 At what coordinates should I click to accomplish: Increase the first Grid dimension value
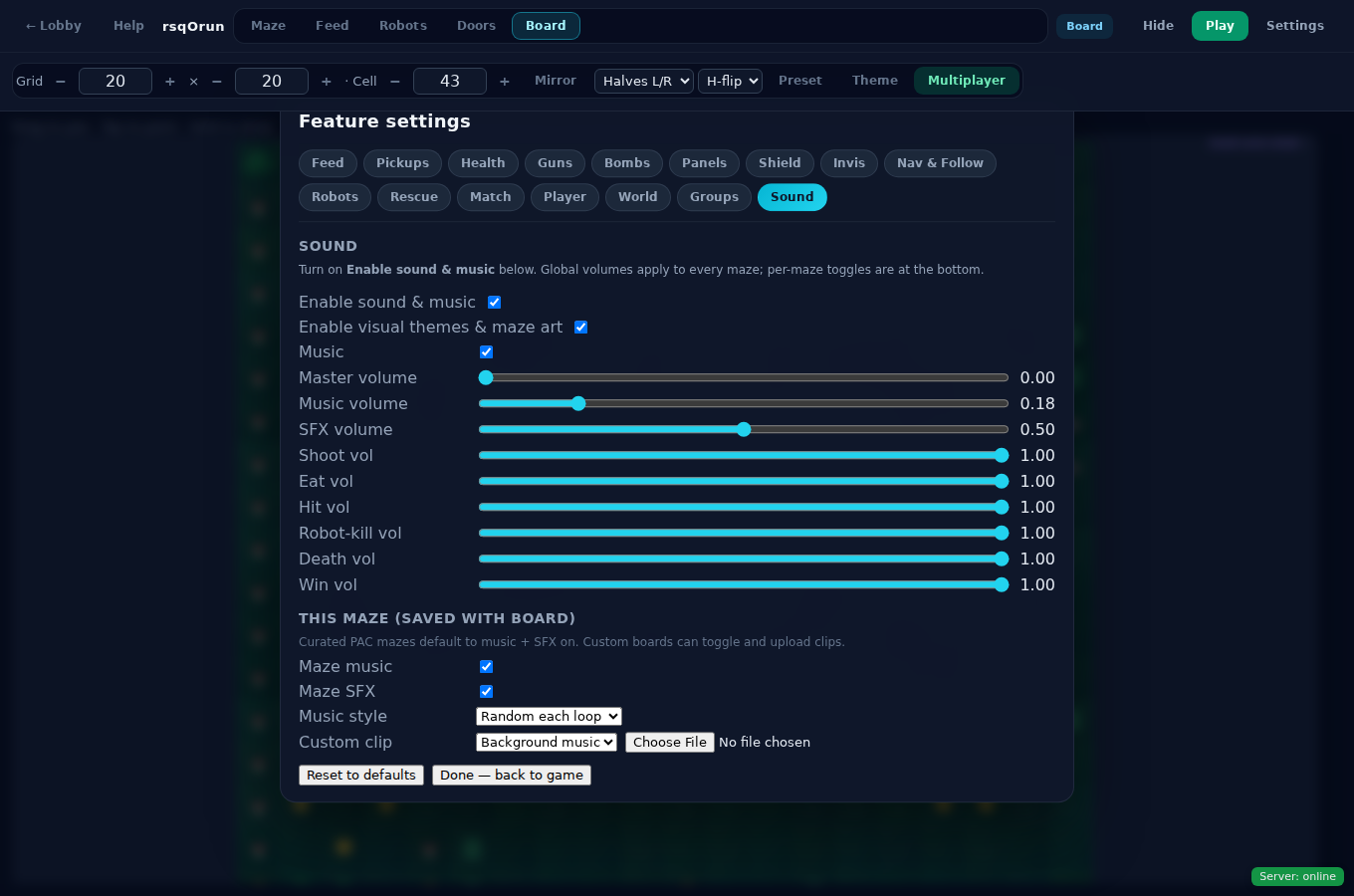point(170,82)
